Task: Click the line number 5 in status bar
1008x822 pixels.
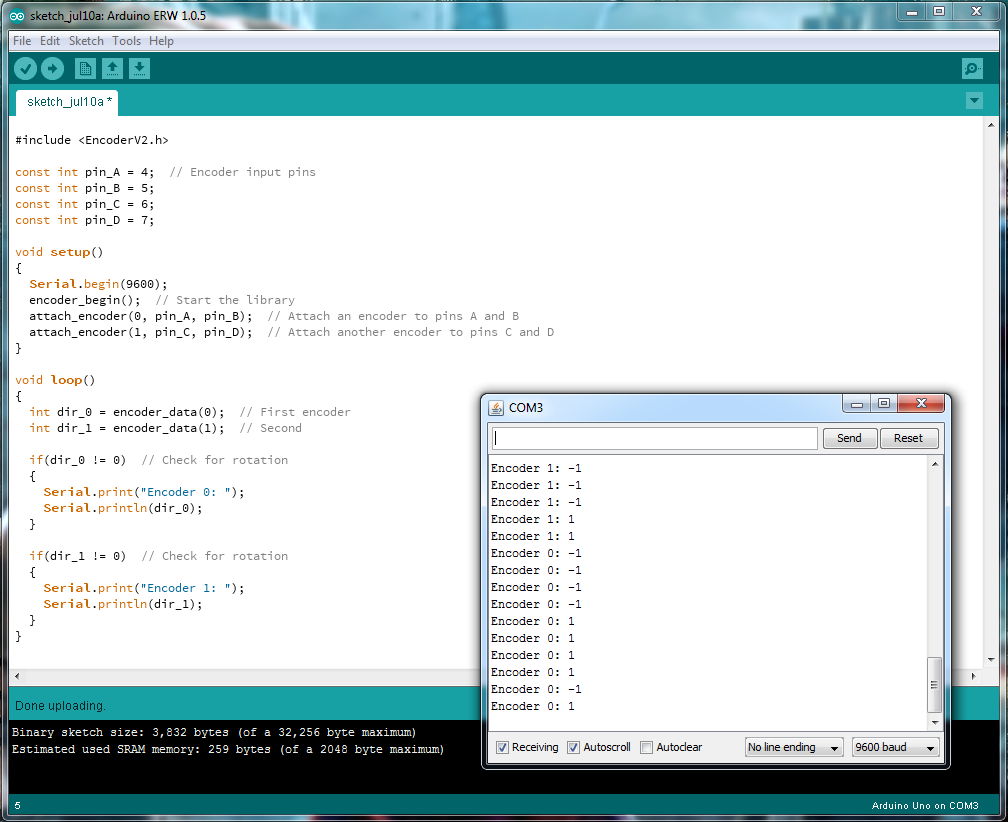Action: point(17,805)
